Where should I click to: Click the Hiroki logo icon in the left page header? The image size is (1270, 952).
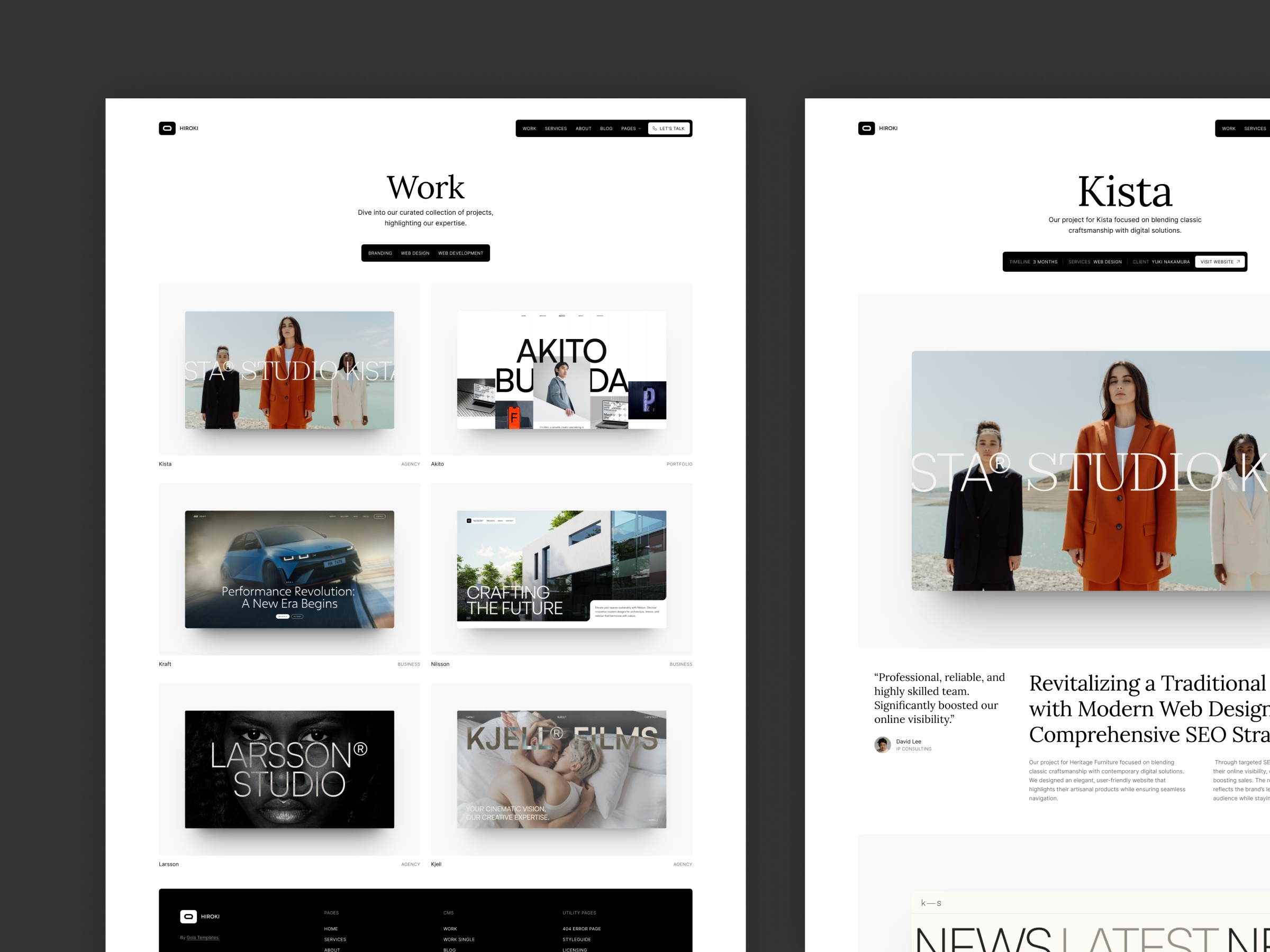pos(167,129)
